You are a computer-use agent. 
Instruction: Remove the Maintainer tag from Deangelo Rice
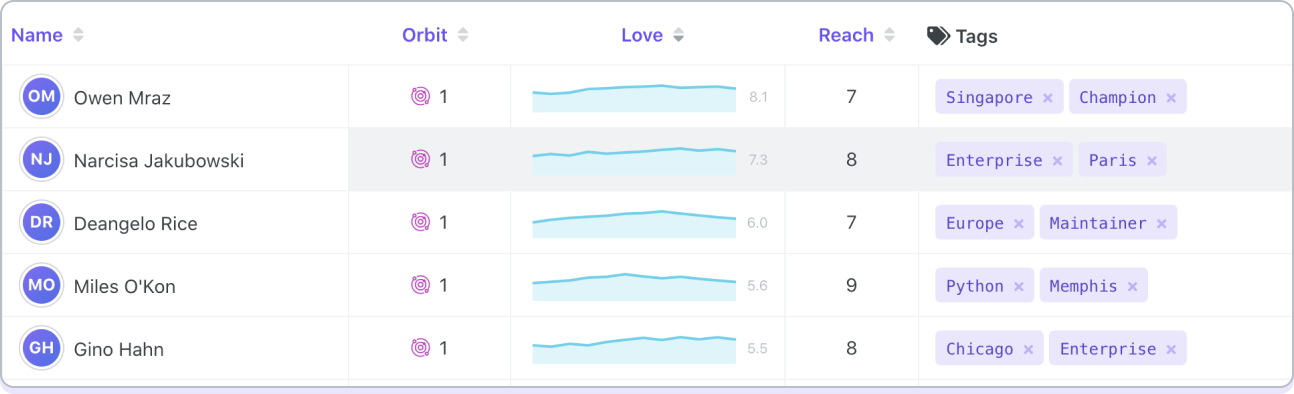pos(1161,224)
